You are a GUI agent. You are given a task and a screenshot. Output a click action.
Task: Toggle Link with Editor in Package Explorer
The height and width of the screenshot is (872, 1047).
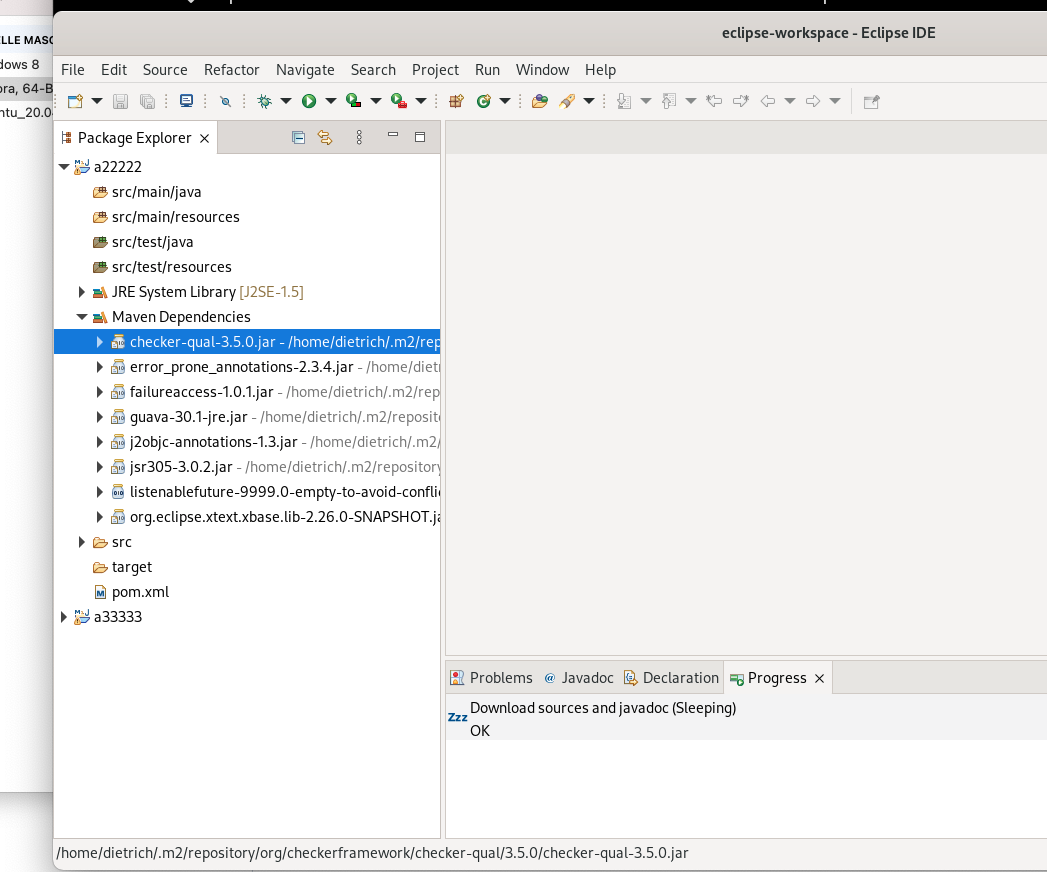pos(325,137)
